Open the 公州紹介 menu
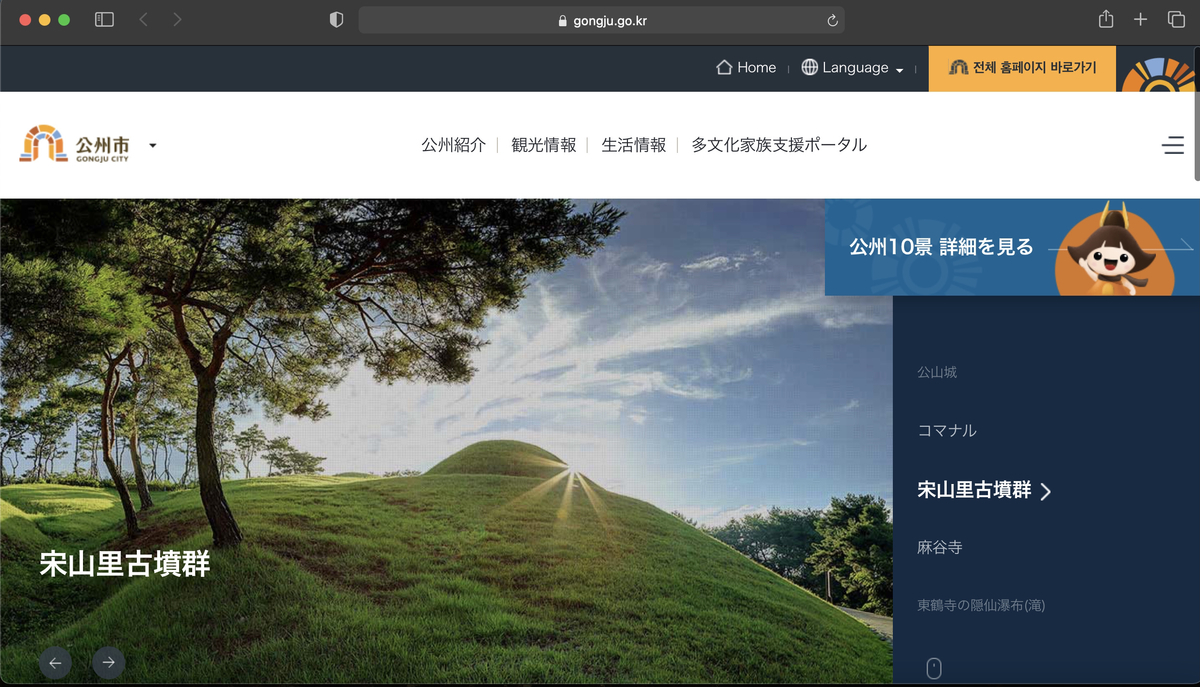Viewport: 1200px width, 687px height. coord(453,145)
